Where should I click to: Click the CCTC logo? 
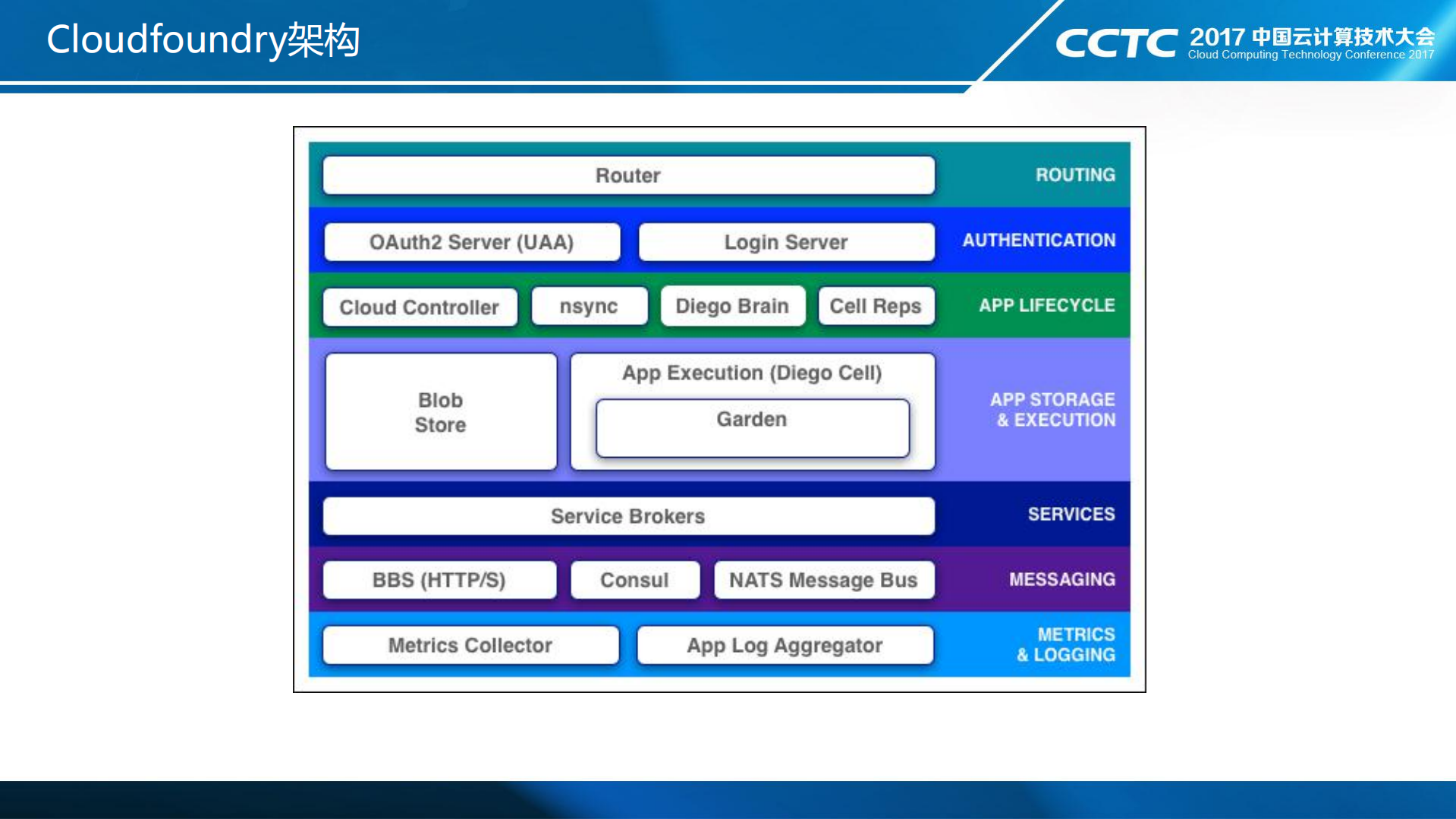(1115, 43)
